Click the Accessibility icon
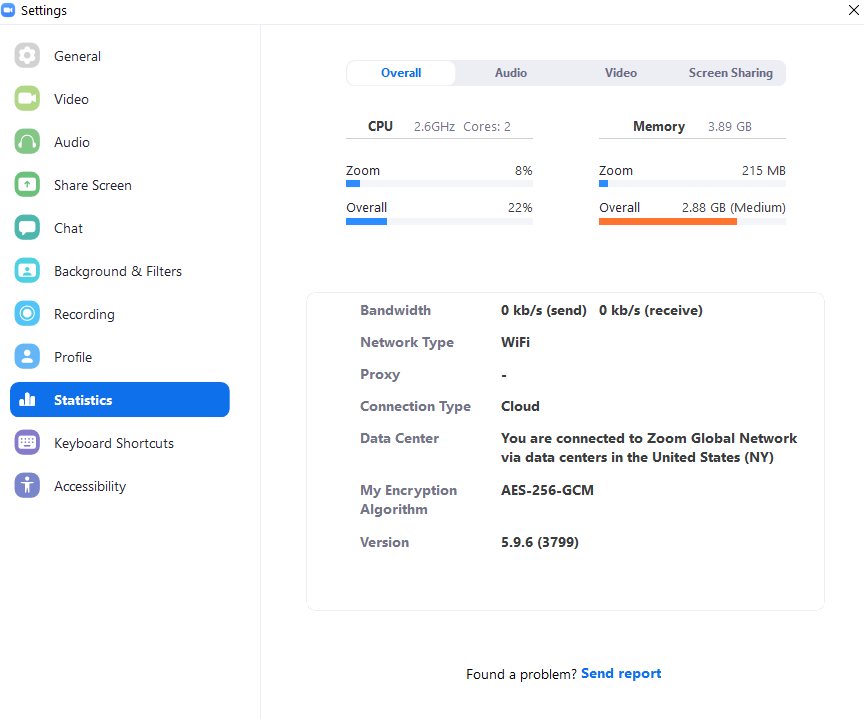 tap(27, 486)
